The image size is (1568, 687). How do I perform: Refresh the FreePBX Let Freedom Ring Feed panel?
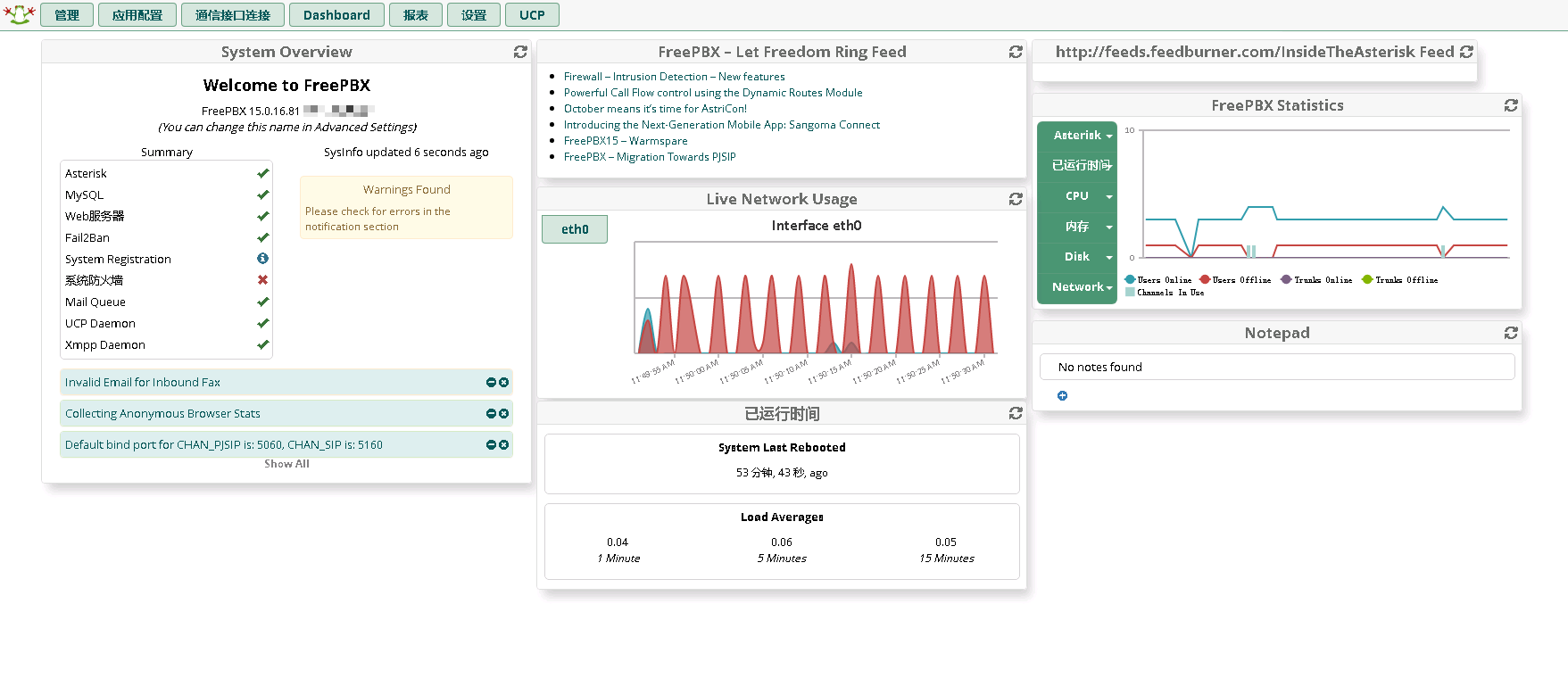pyautogui.click(x=1016, y=52)
